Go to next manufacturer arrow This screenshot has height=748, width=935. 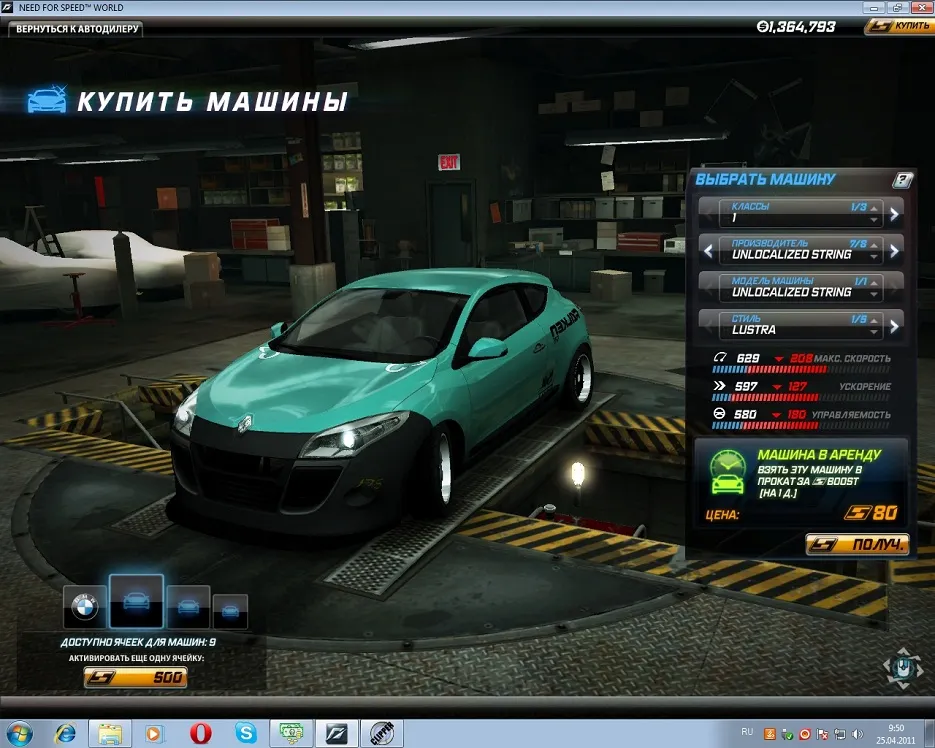[894, 251]
